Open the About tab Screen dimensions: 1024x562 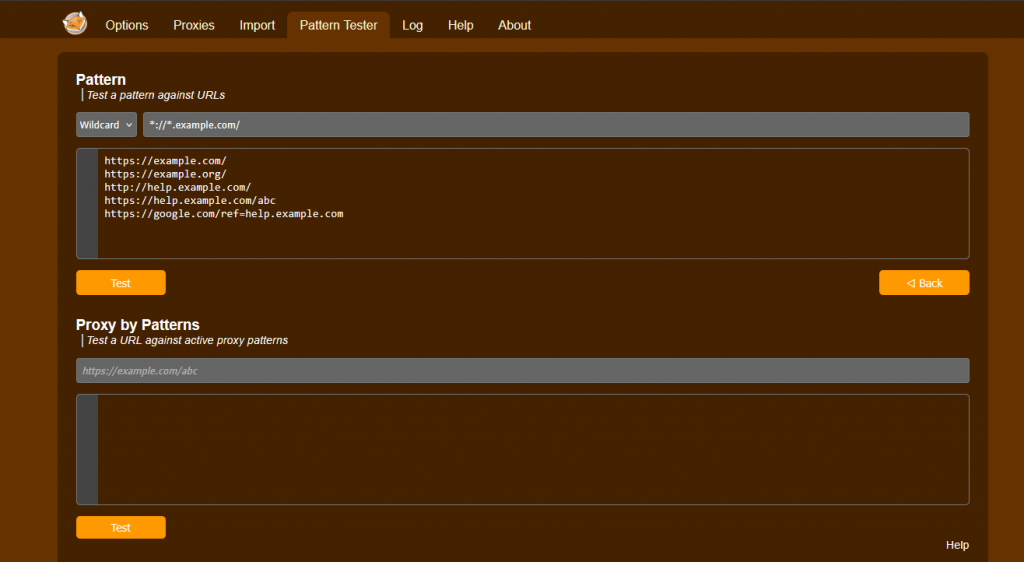click(x=515, y=25)
